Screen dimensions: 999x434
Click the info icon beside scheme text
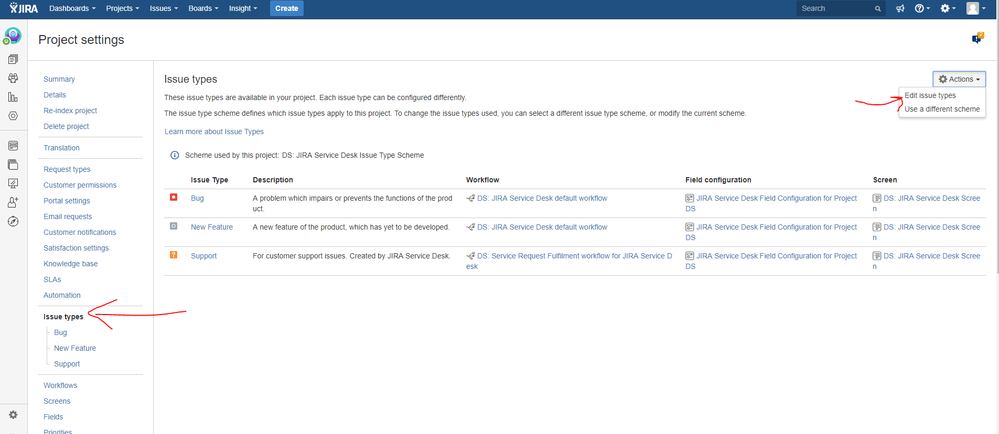click(175, 155)
